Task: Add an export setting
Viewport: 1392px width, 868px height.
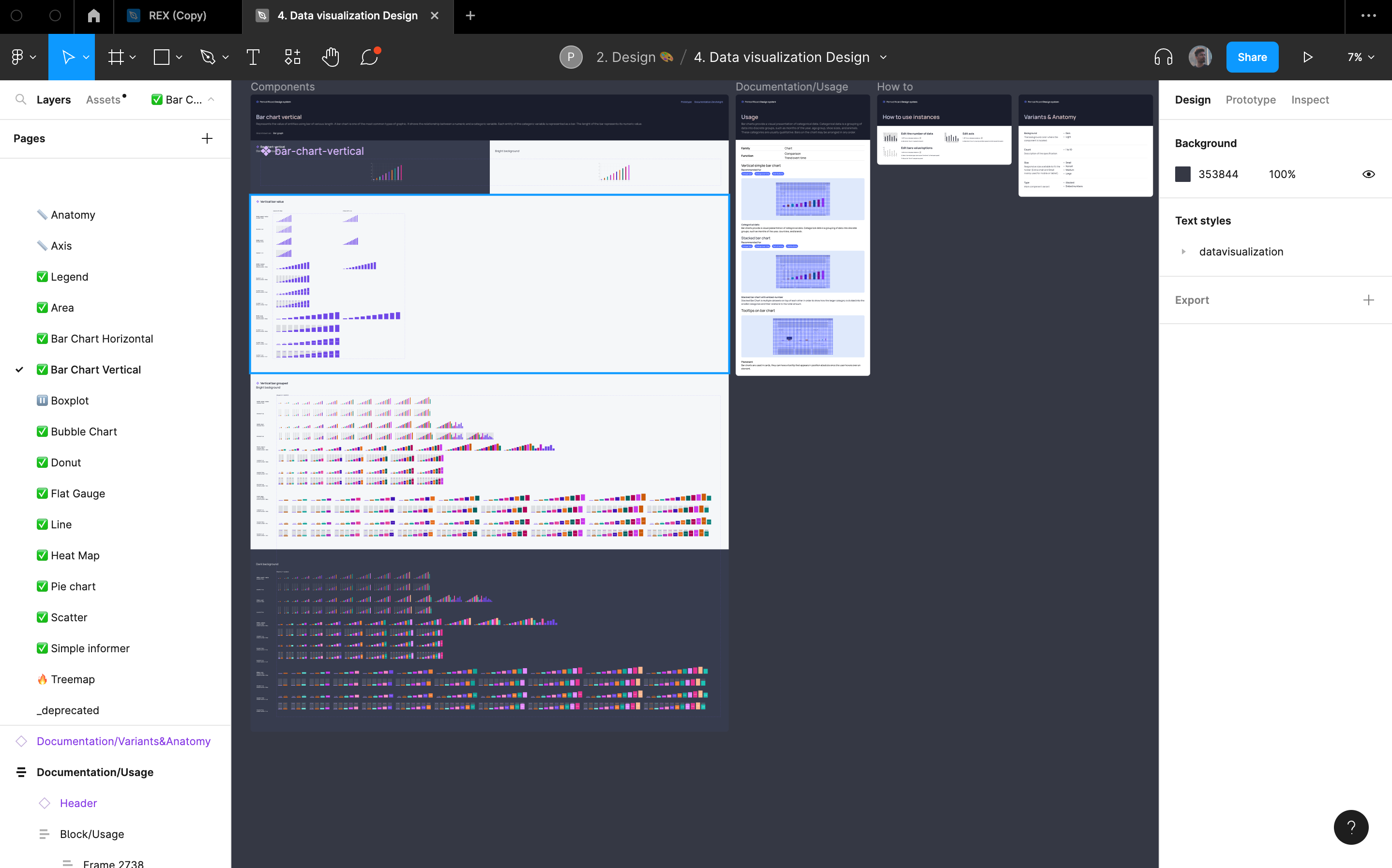Action: [1368, 299]
